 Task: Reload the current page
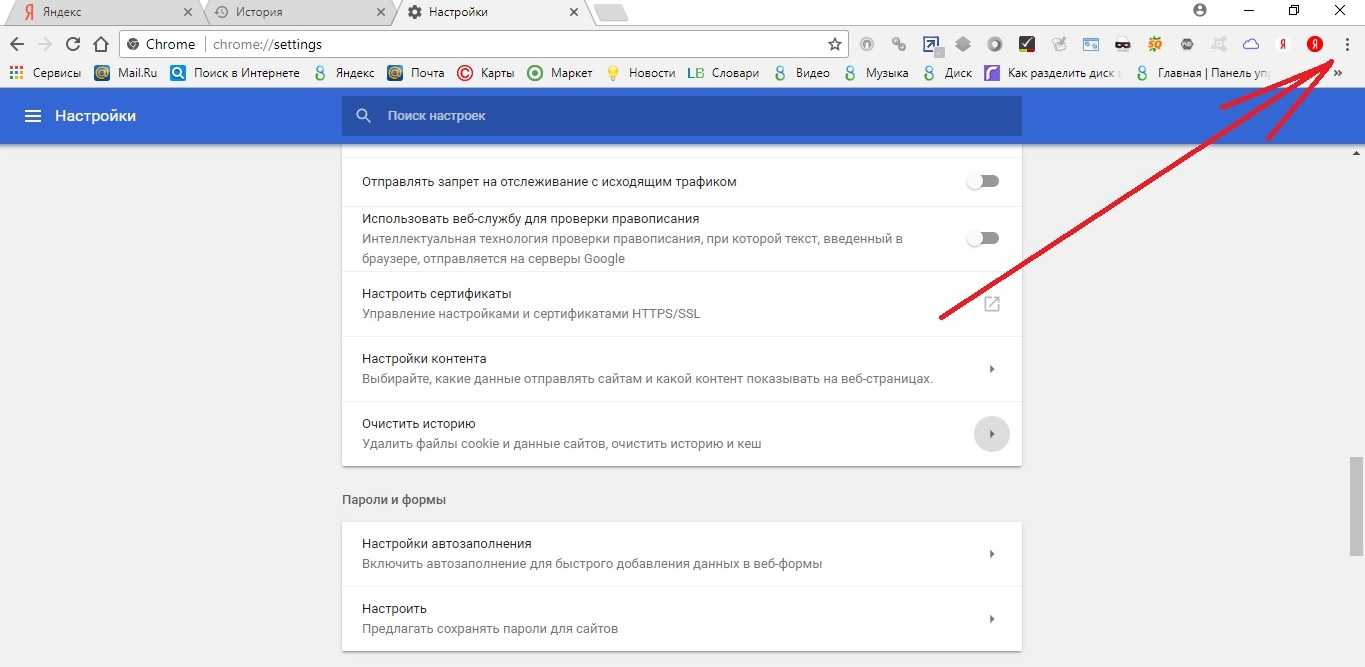(x=72, y=44)
